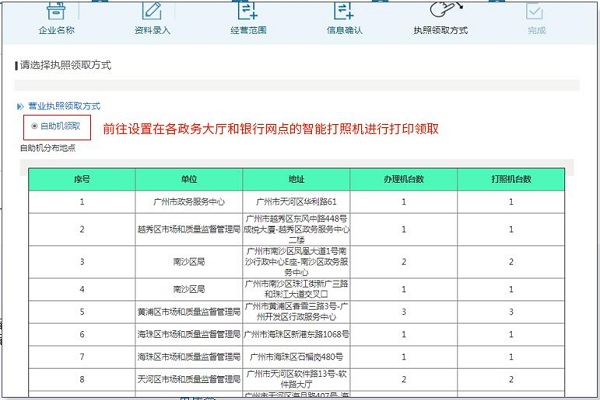Viewport: 600px width, 400px height.
Task: Click the 石榴岗480号 address cell
Action: pos(297,357)
